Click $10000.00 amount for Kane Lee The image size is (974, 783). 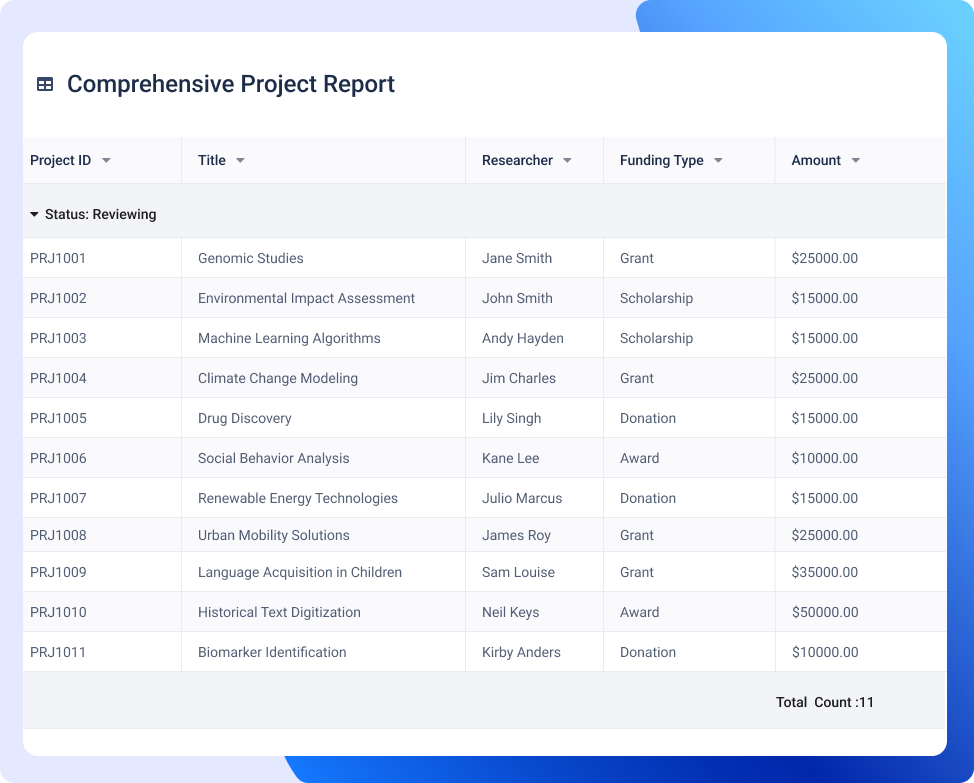pos(824,458)
